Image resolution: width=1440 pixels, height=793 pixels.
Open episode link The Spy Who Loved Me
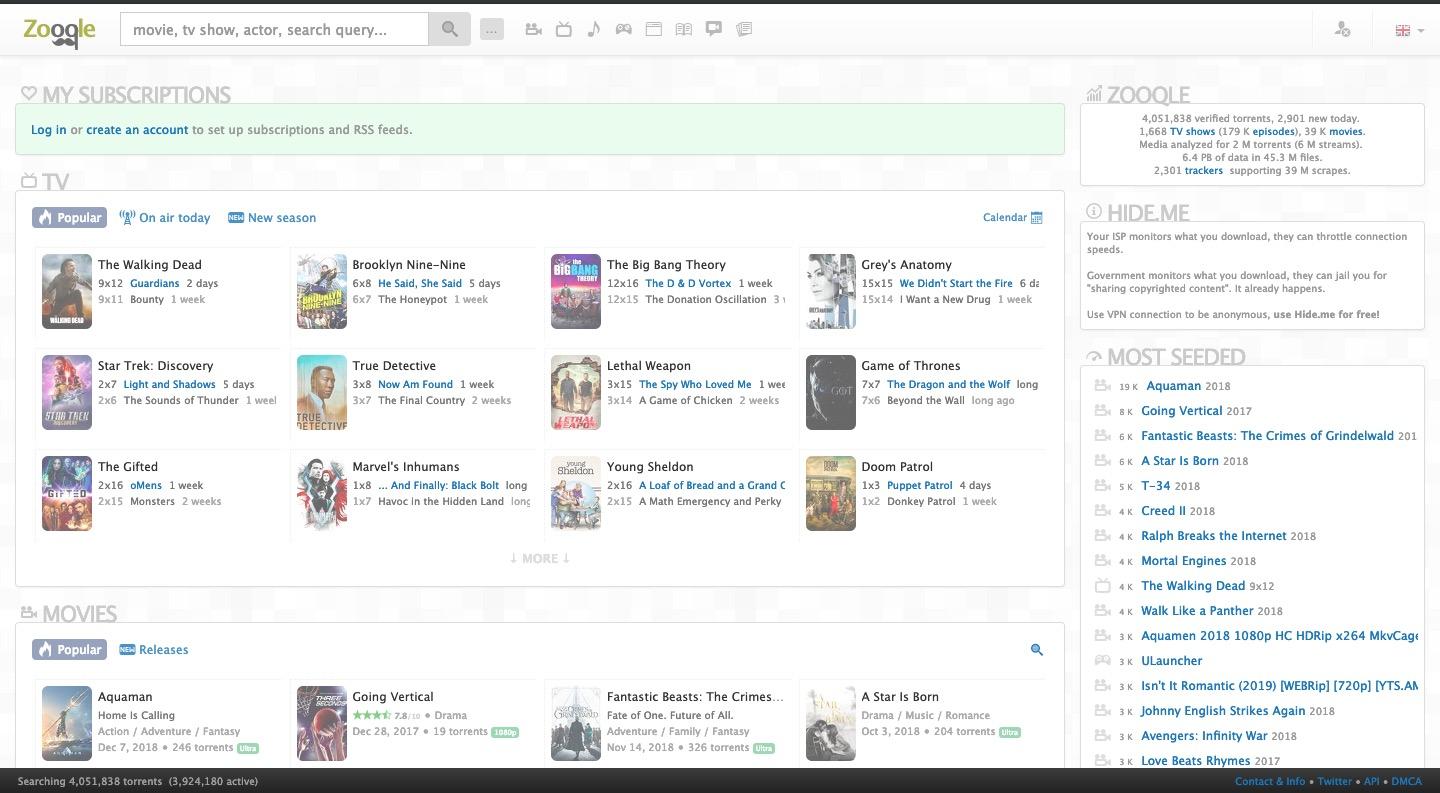pyautogui.click(x=695, y=385)
